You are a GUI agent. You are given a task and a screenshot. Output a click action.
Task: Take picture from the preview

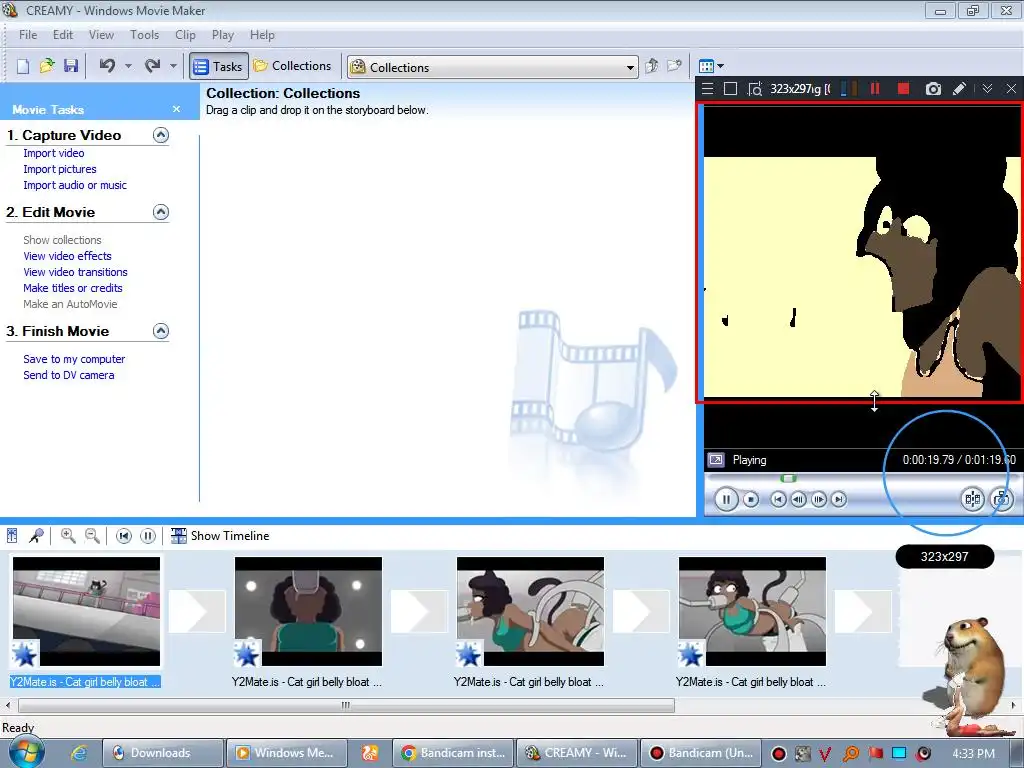coord(1001,500)
